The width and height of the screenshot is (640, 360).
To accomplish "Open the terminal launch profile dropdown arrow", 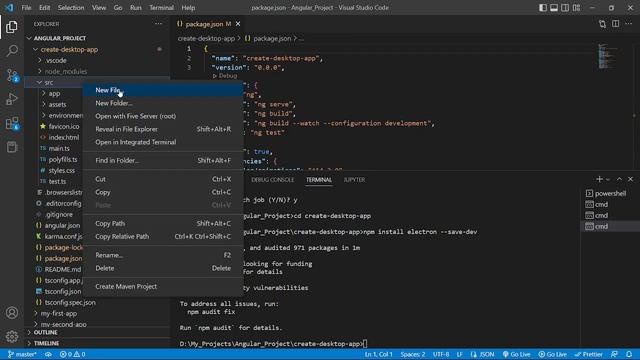I will point(608,180).
